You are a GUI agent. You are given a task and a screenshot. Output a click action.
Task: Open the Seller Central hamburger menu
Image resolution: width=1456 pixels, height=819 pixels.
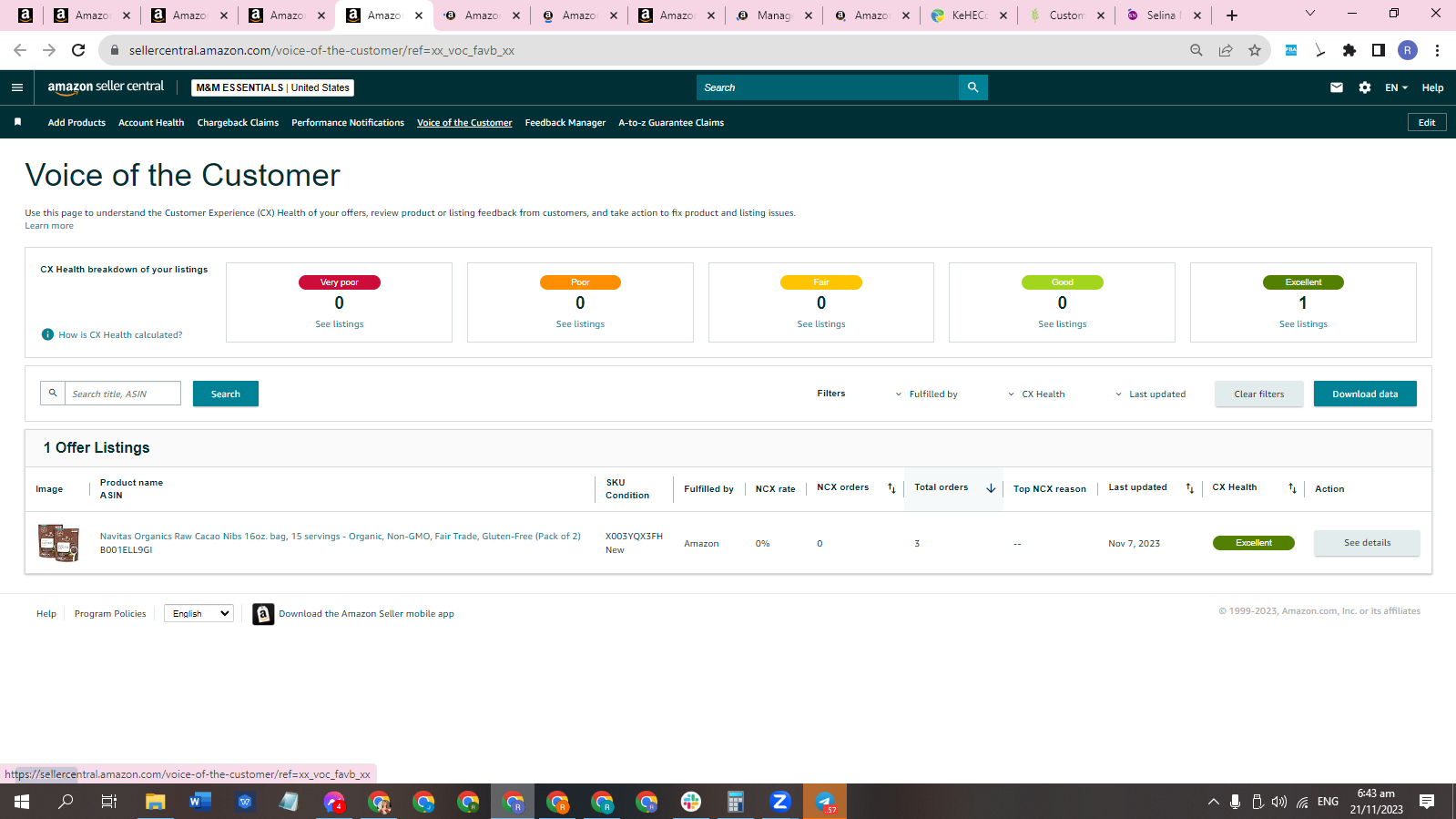point(16,87)
